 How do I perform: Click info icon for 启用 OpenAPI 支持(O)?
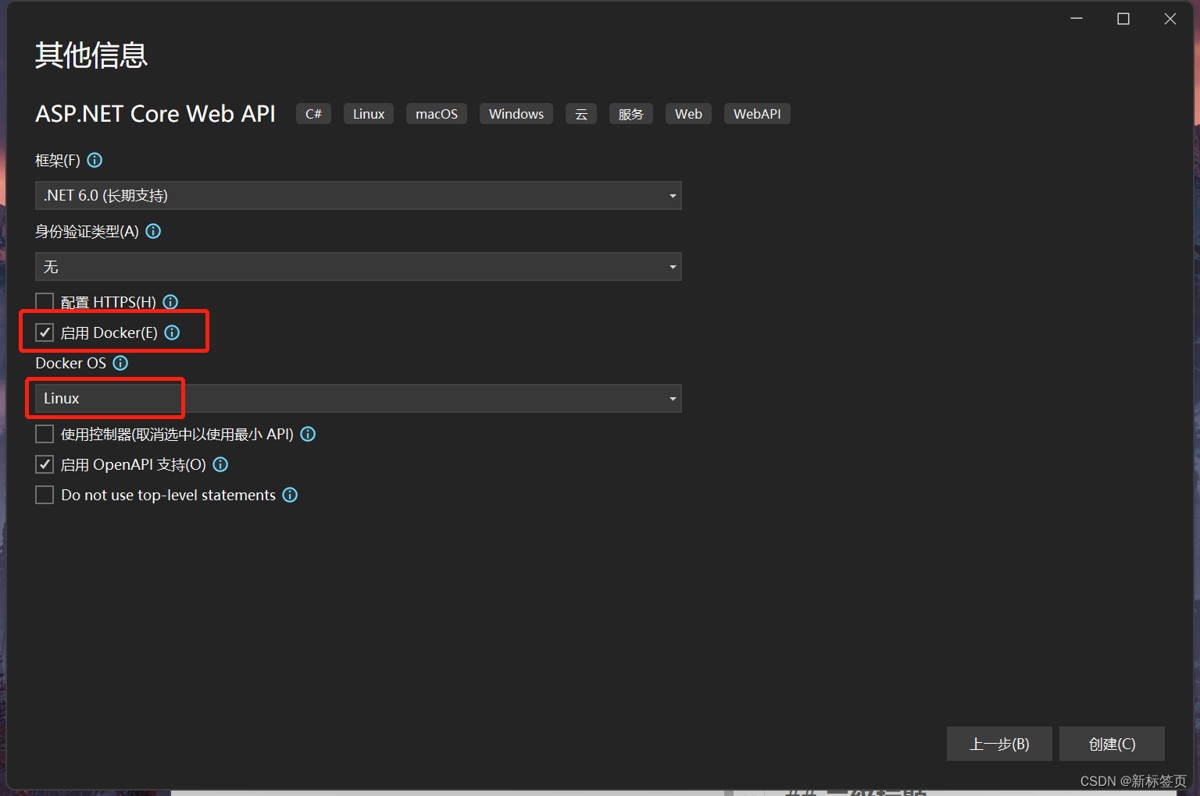tap(221, 464)
